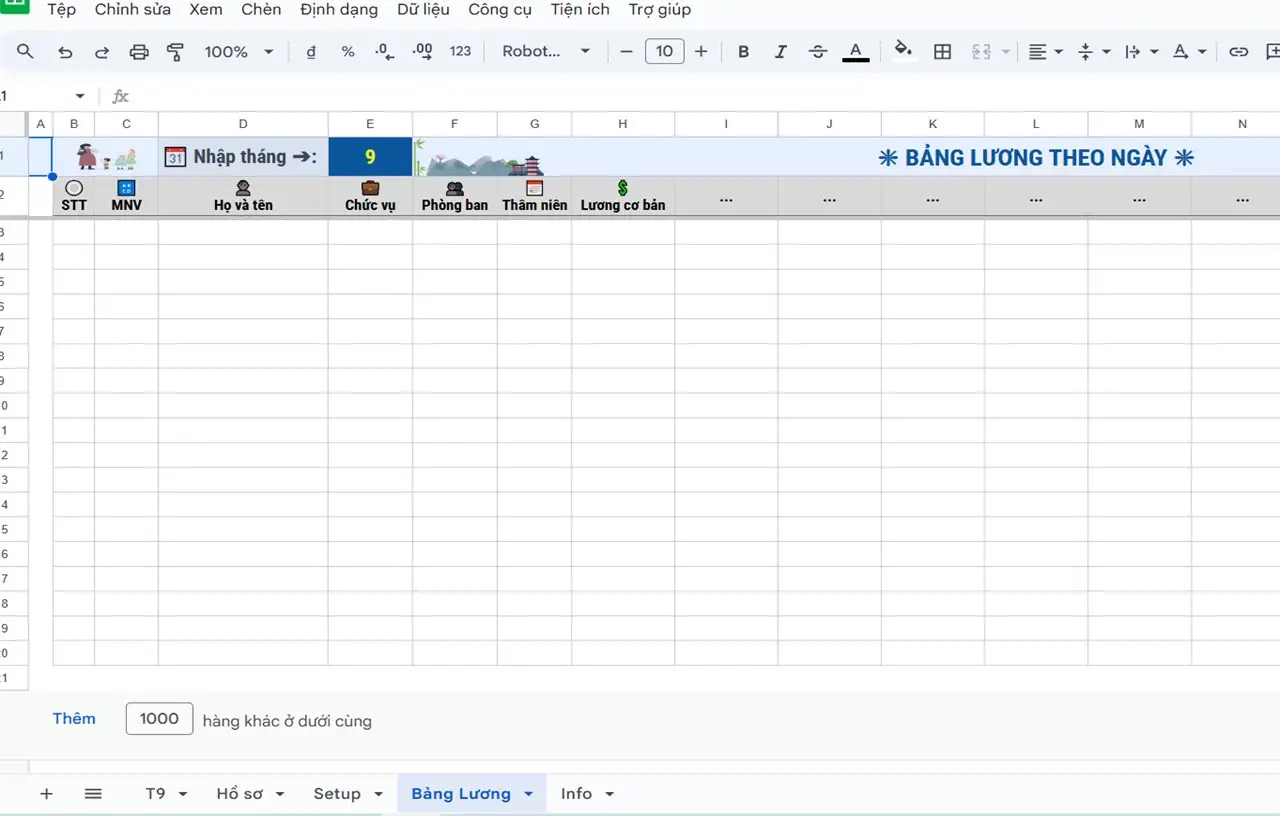Click the insert link icon
Image resolution: width=1280 pixels, height=816 pixels.
click(1238, 52)
